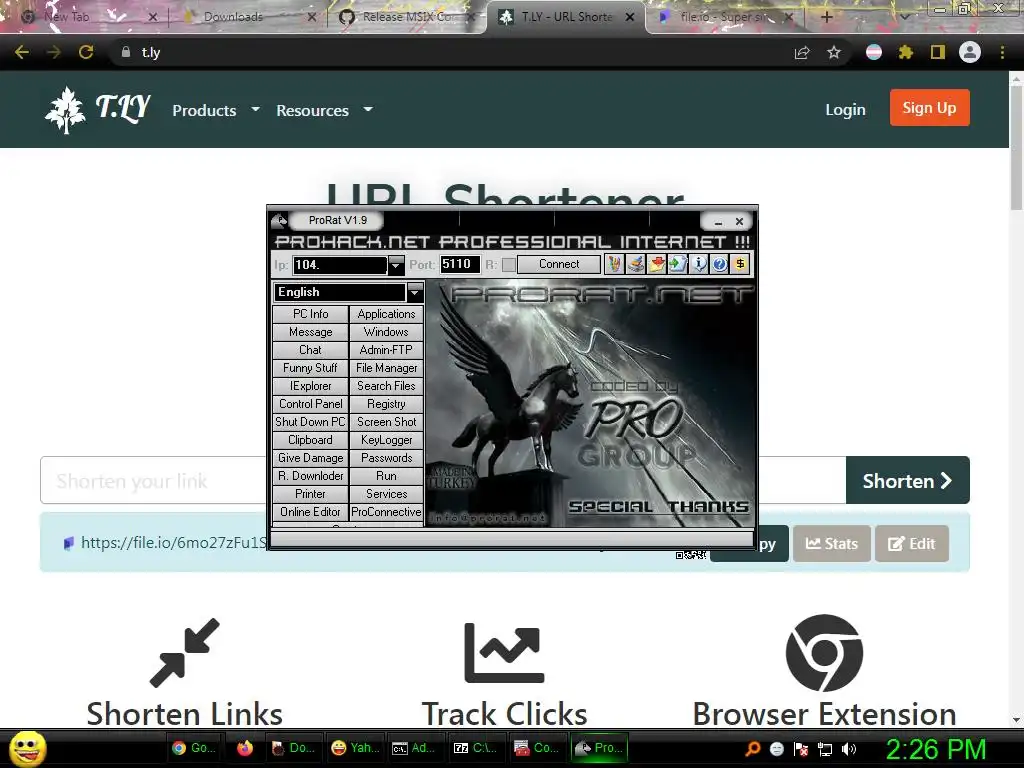The height and width of the screenshot is (768, 1024).
Task: Click the page vertical scrollbar thumb
Action: (x=1016, y=147)
